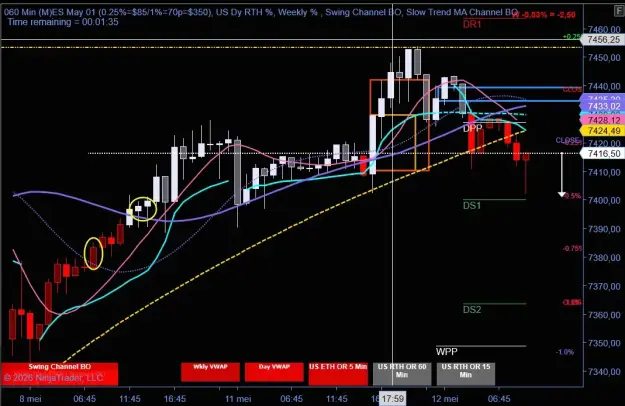Click the 7340,00 price axis label
Image resolution: width=625 pixels, height=406 pixels.
[x=603, y=372]
